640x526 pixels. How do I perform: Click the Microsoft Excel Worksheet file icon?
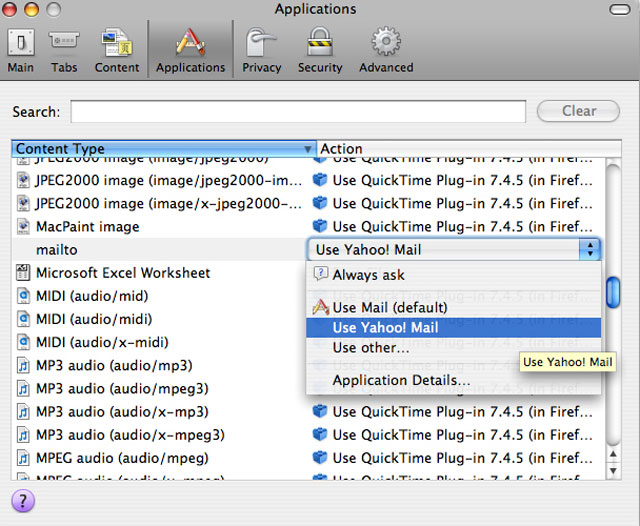pyautogui.click(x=23, y=273)
